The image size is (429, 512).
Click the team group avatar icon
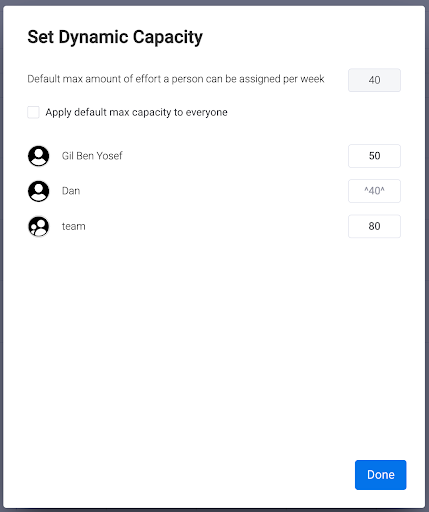point(38,226)
